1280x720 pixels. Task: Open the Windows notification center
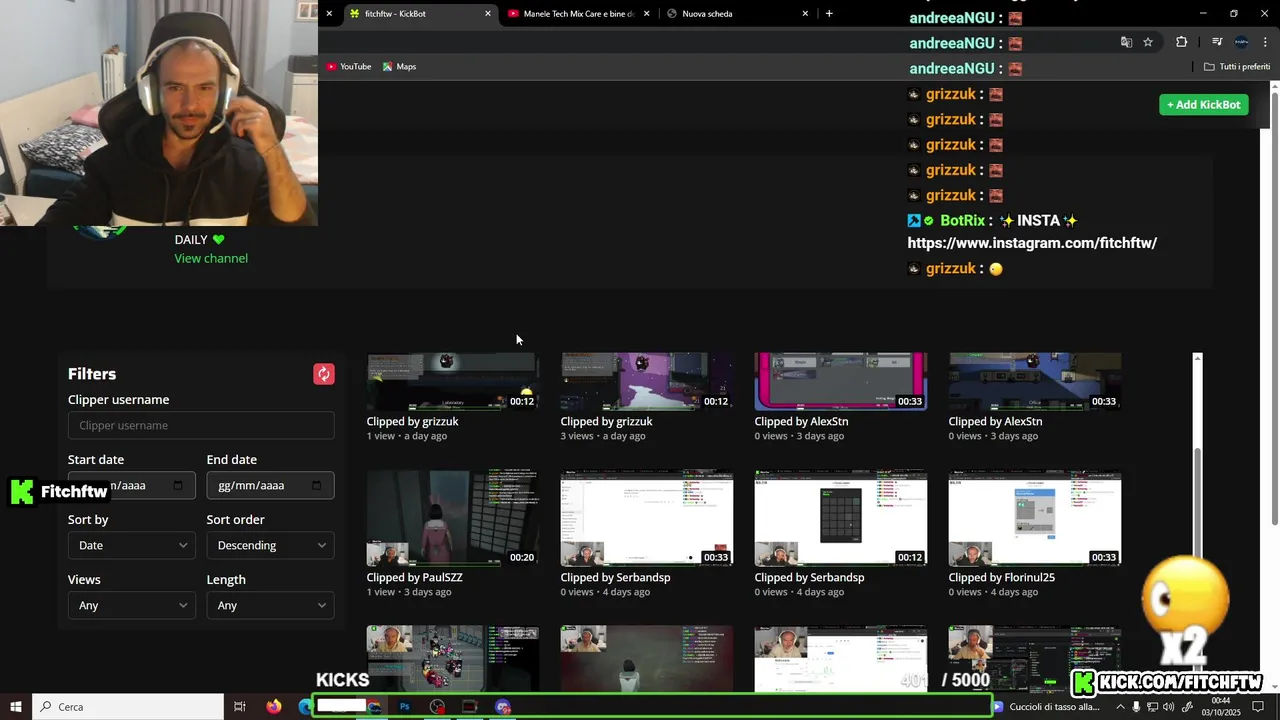point(1258,707)
